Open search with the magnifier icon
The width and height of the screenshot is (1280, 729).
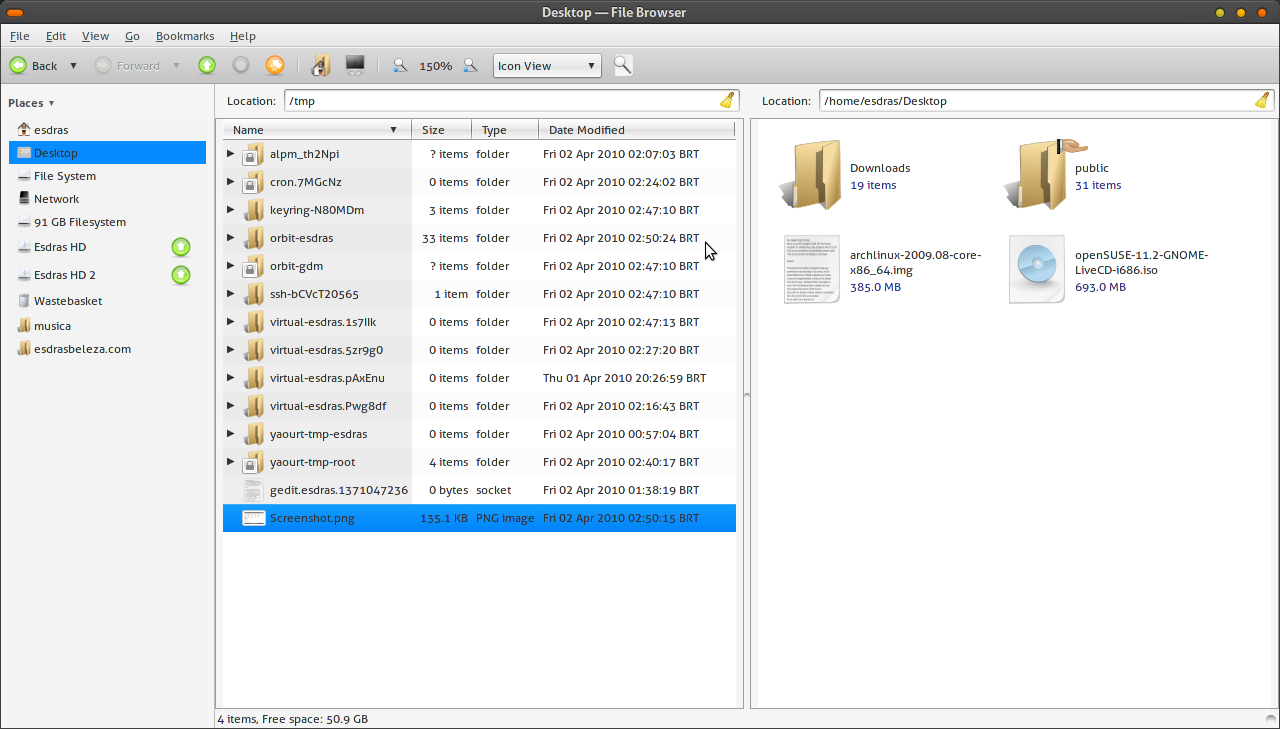tap(622, 66)
